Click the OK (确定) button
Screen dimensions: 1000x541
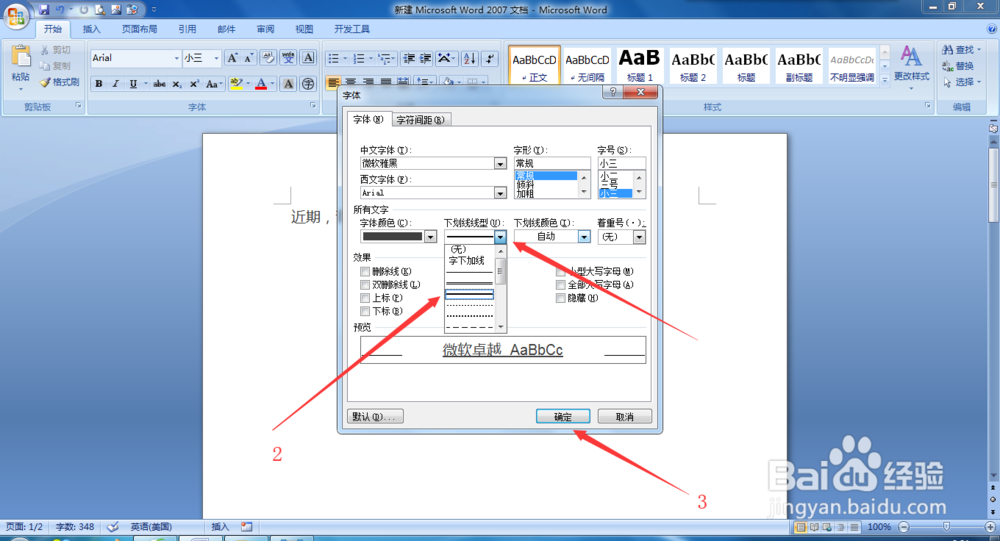[x=562, y=417]
